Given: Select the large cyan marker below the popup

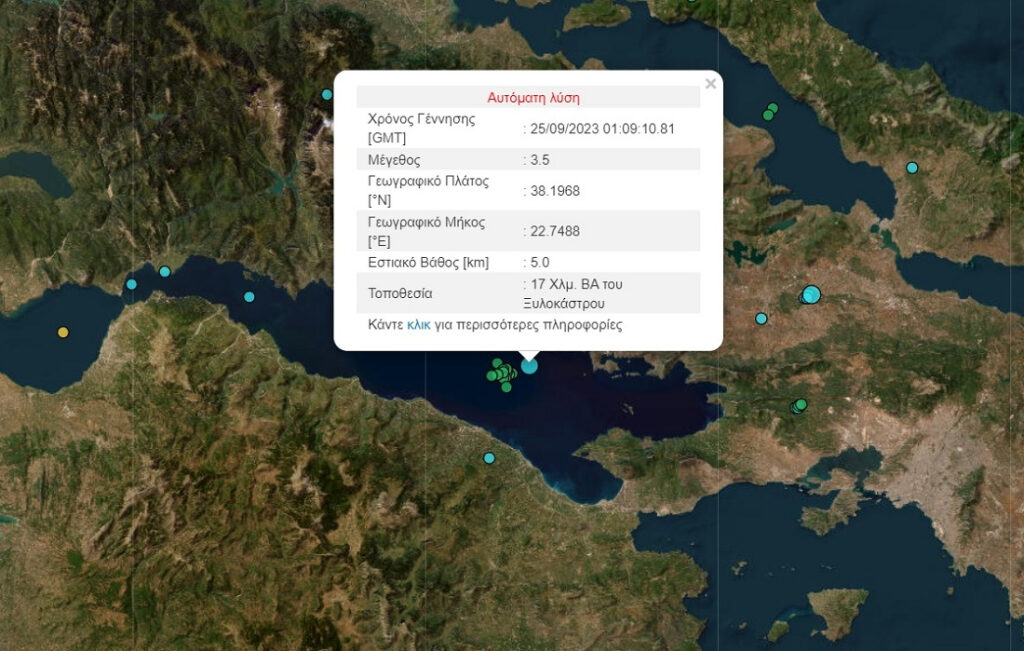Looking at the screenshot, I should pyautogui.click(x=529, y=366).
